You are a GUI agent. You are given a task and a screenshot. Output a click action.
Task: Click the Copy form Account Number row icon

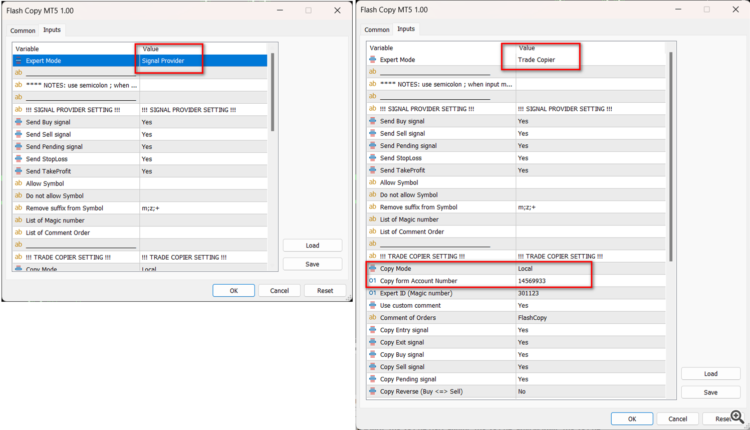pyautogui.click(x=372, y=281)
